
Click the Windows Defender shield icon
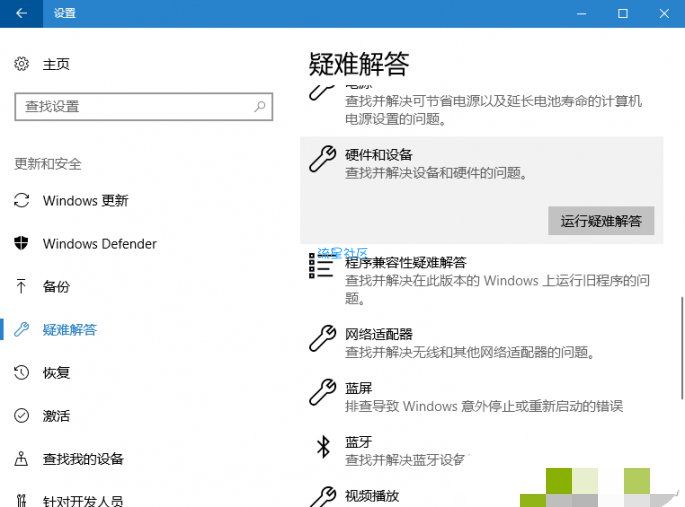pyautogui.click(x=21, y=243)
